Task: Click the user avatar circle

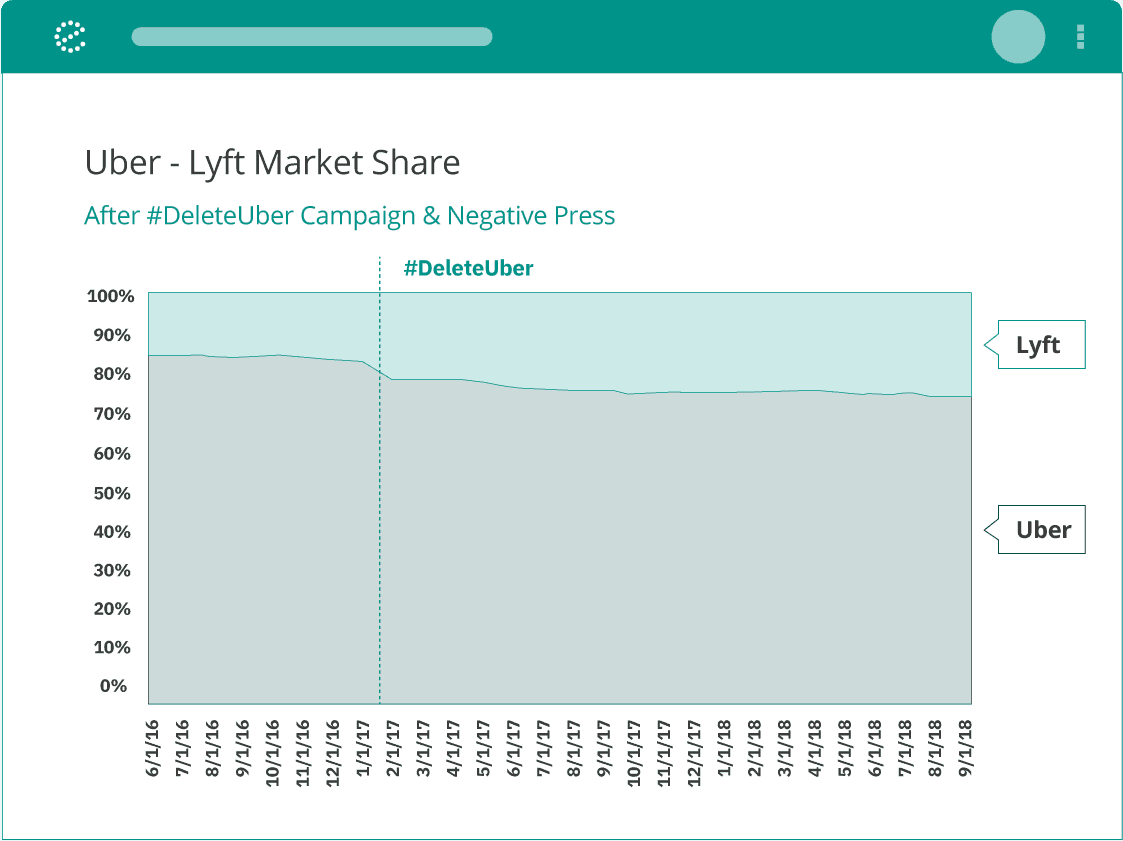Action: tap(1018, 36)
